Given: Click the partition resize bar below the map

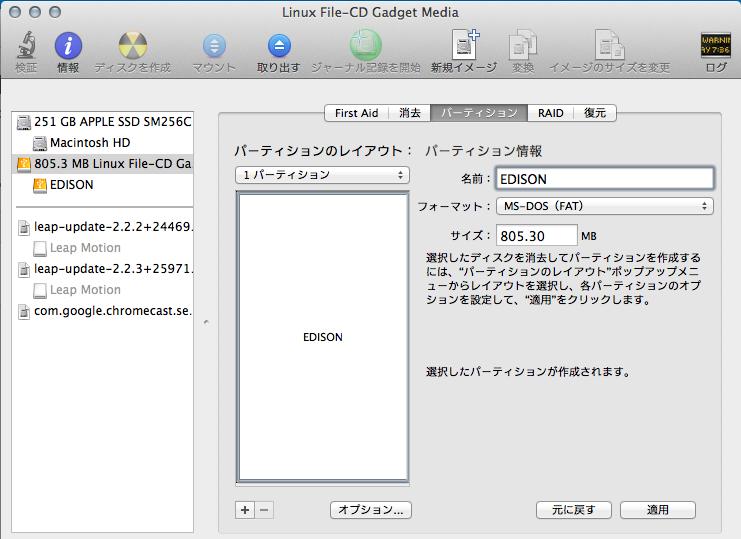Looking at the screenshot, I should click(x=322, y=484).
